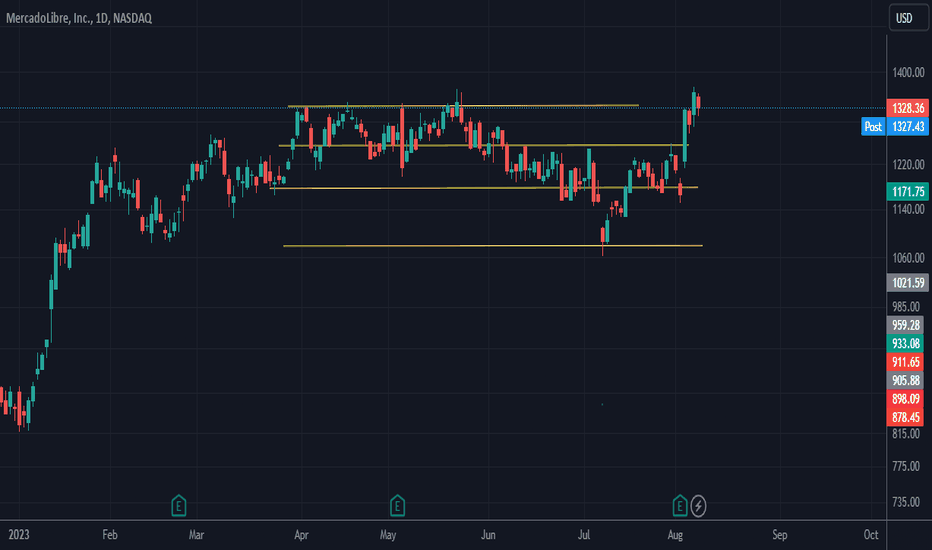Click the Jul label on time axis
This screenshot has width=932, height=550.
[x=584, y=535]
